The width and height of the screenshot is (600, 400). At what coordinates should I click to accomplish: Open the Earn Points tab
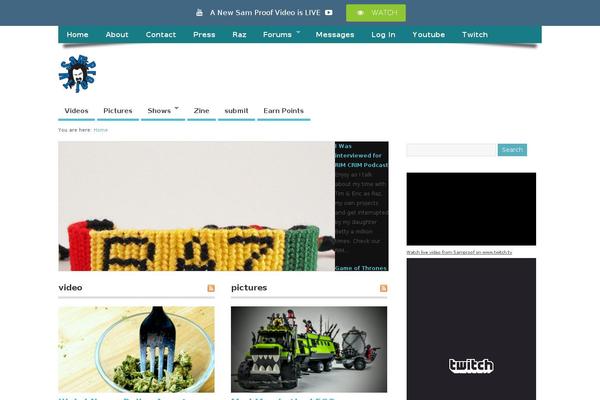(284, 111)
